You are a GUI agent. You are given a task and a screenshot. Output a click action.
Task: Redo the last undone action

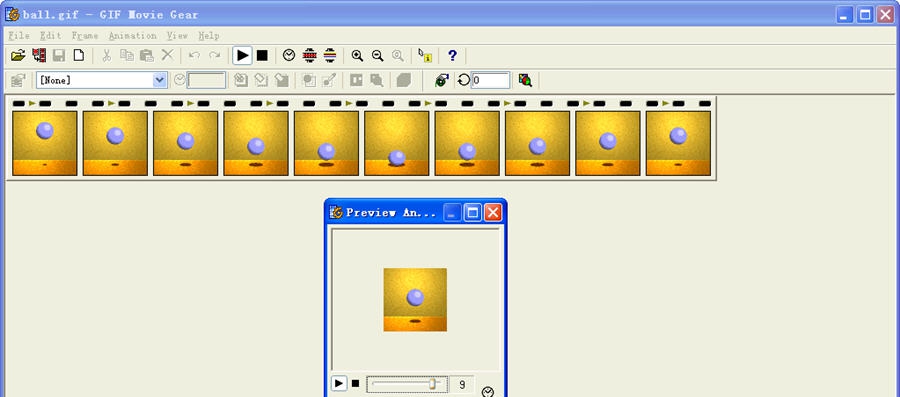[215, 56]
